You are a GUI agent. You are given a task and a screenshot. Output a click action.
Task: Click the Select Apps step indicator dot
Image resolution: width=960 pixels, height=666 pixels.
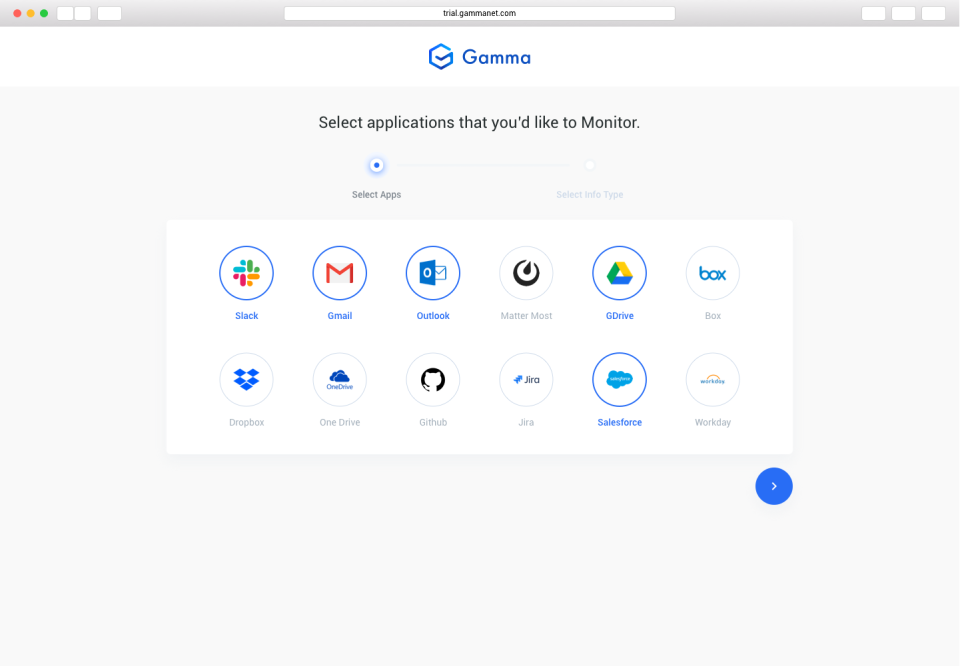click(377, 165)
